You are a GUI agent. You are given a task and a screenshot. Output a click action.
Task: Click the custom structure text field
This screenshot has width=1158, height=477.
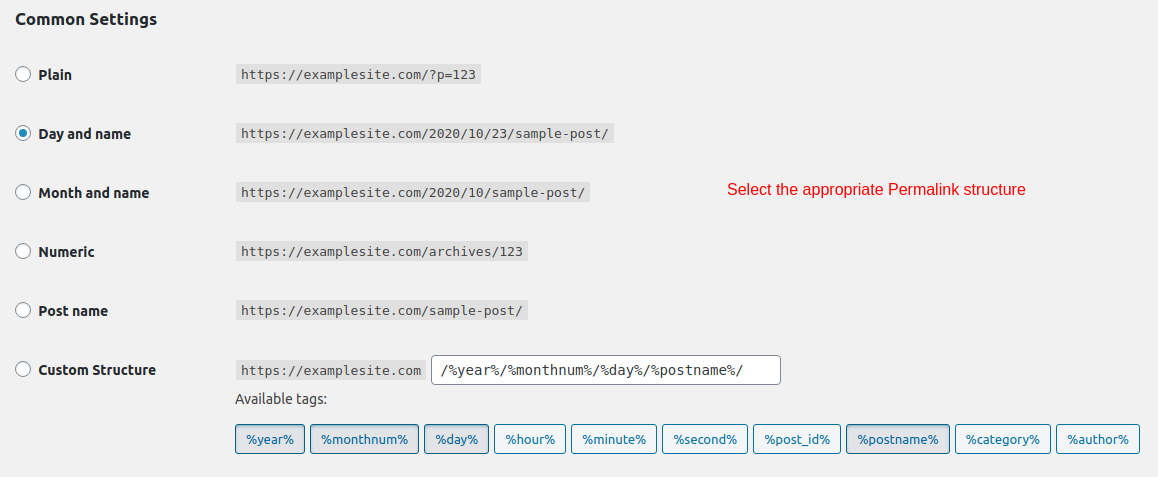pyautogui.click(x=606, y=370)
